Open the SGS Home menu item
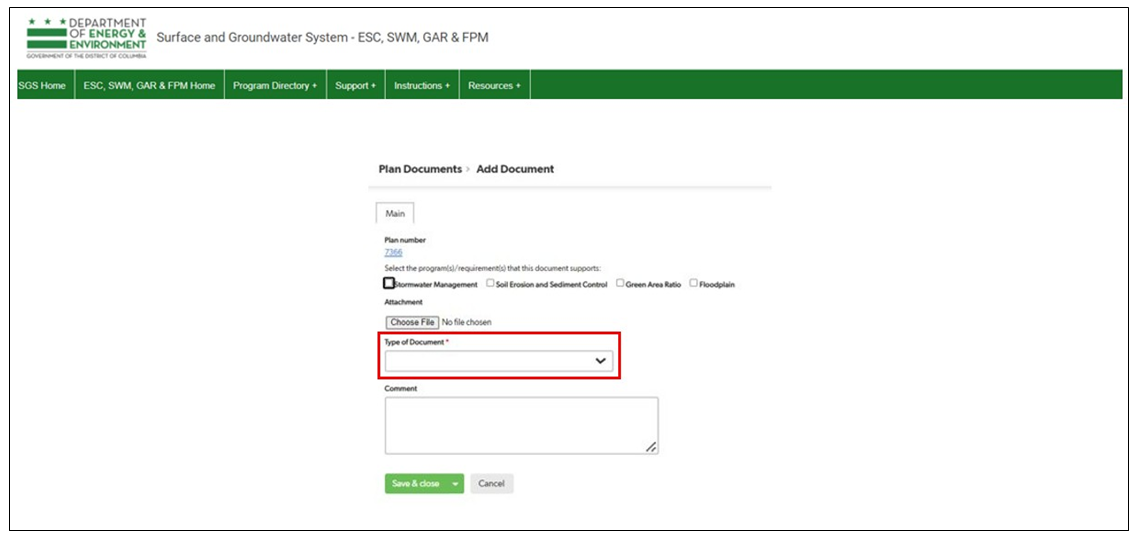The height and width of the screenshot is (538, 1134). [42, 86]
